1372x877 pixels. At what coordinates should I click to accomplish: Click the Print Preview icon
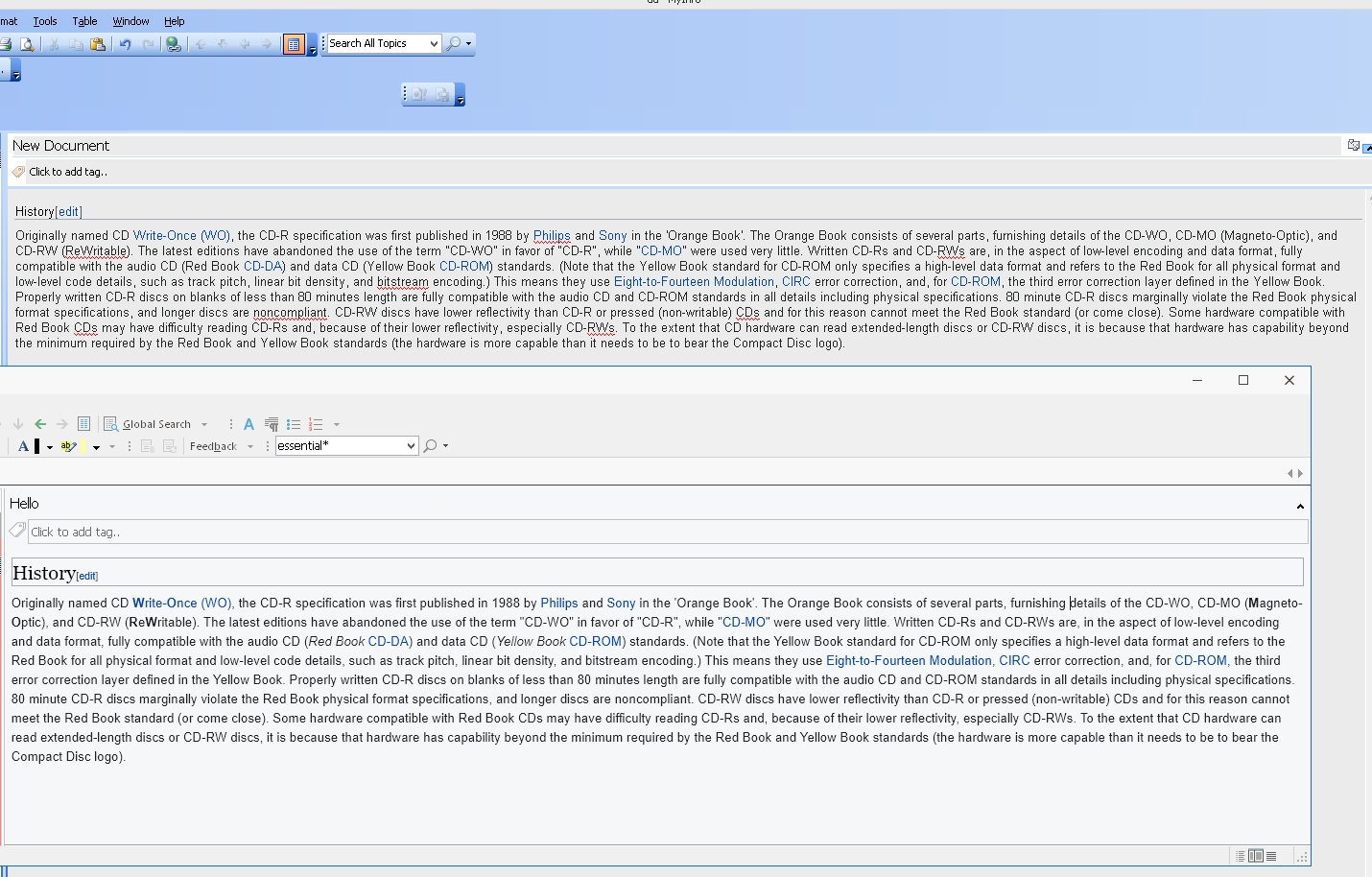click(27, 44)
